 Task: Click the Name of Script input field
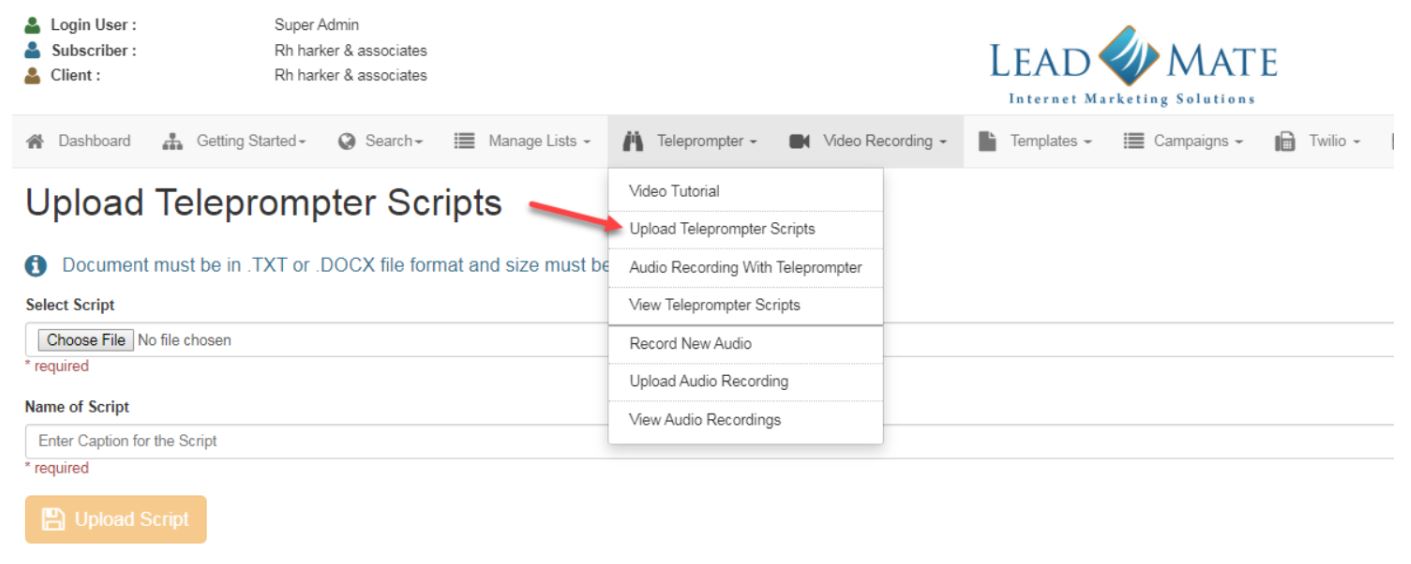coord(700,441)
